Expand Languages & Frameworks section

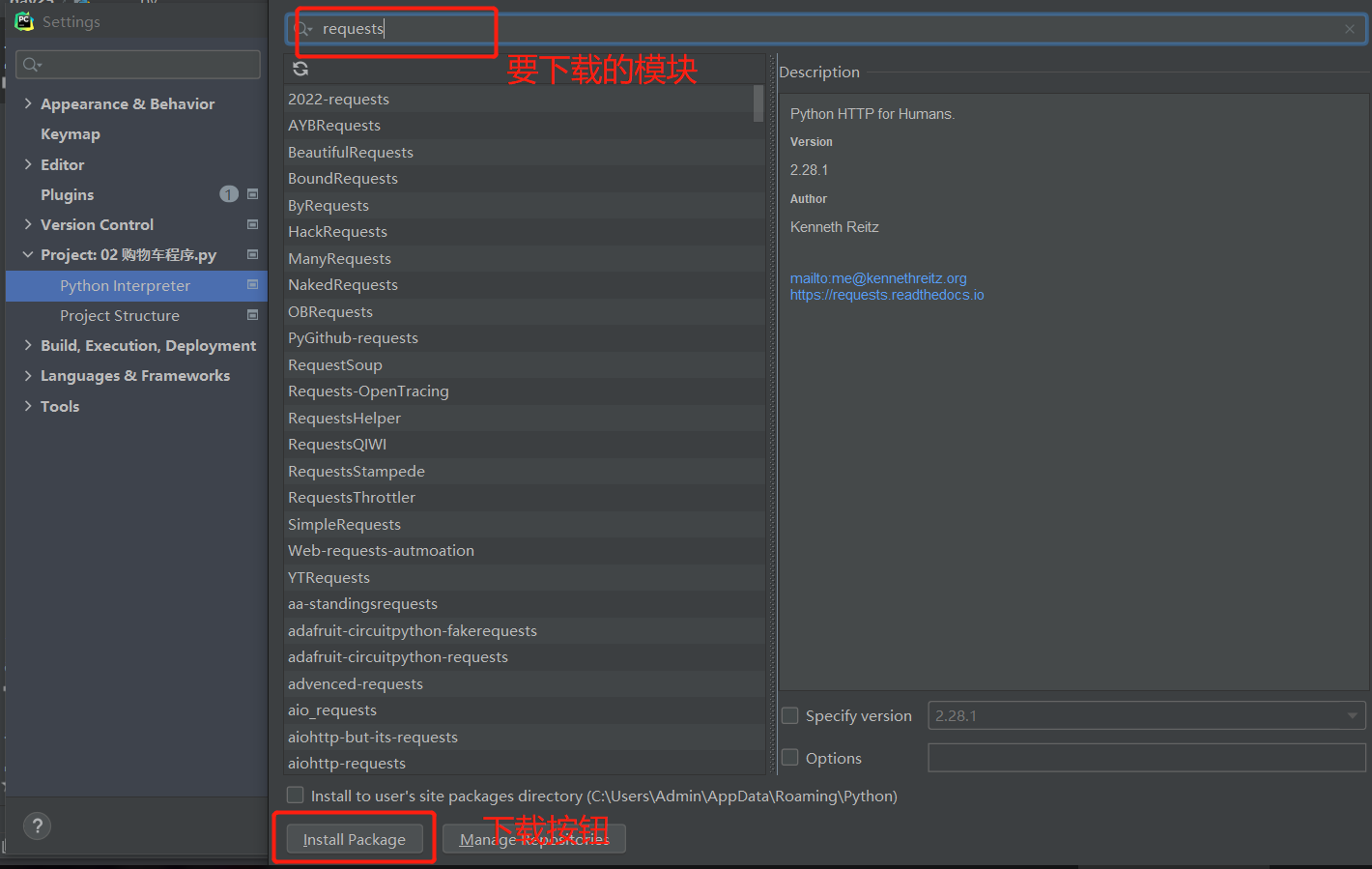[28, 376]
